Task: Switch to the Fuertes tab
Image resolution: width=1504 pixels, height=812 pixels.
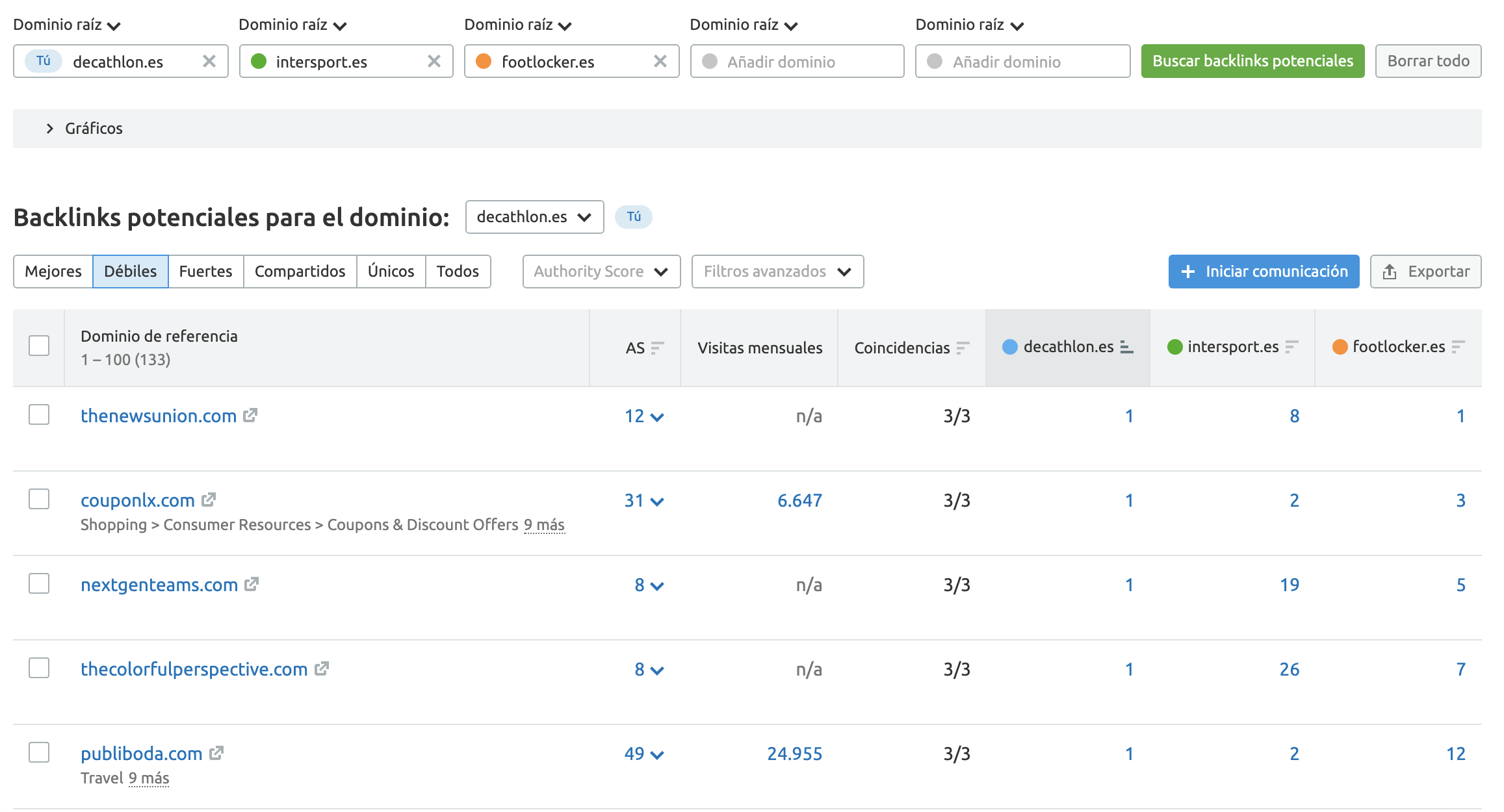Action: (x=205, y=272)
